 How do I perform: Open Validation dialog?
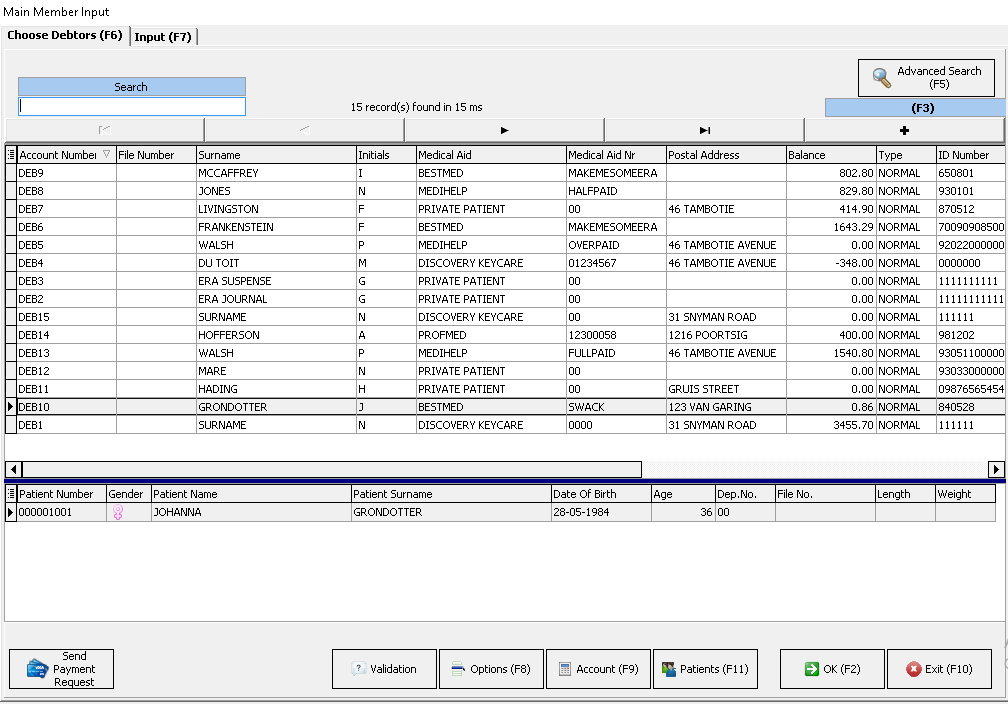coord(384,669)
